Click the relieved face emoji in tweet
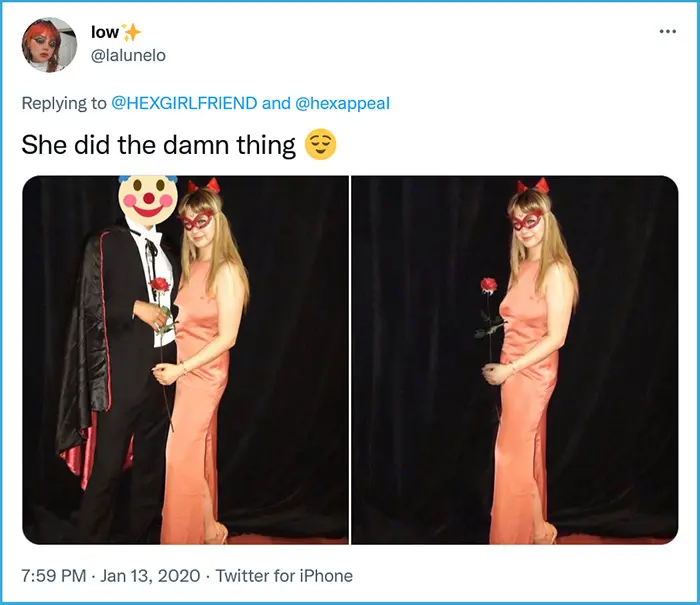 (x=320, y=146)
